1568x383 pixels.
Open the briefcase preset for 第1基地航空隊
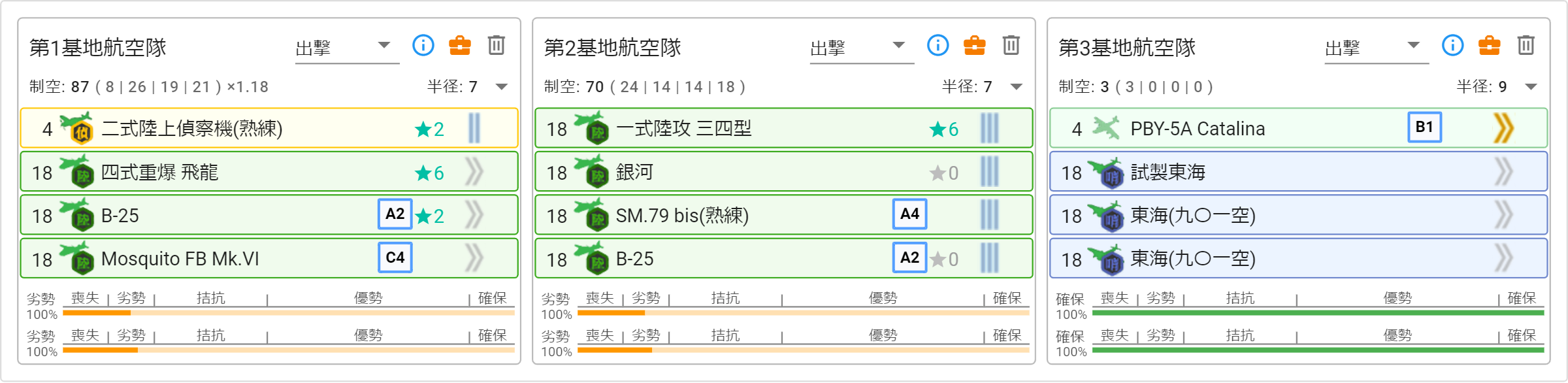459,45
